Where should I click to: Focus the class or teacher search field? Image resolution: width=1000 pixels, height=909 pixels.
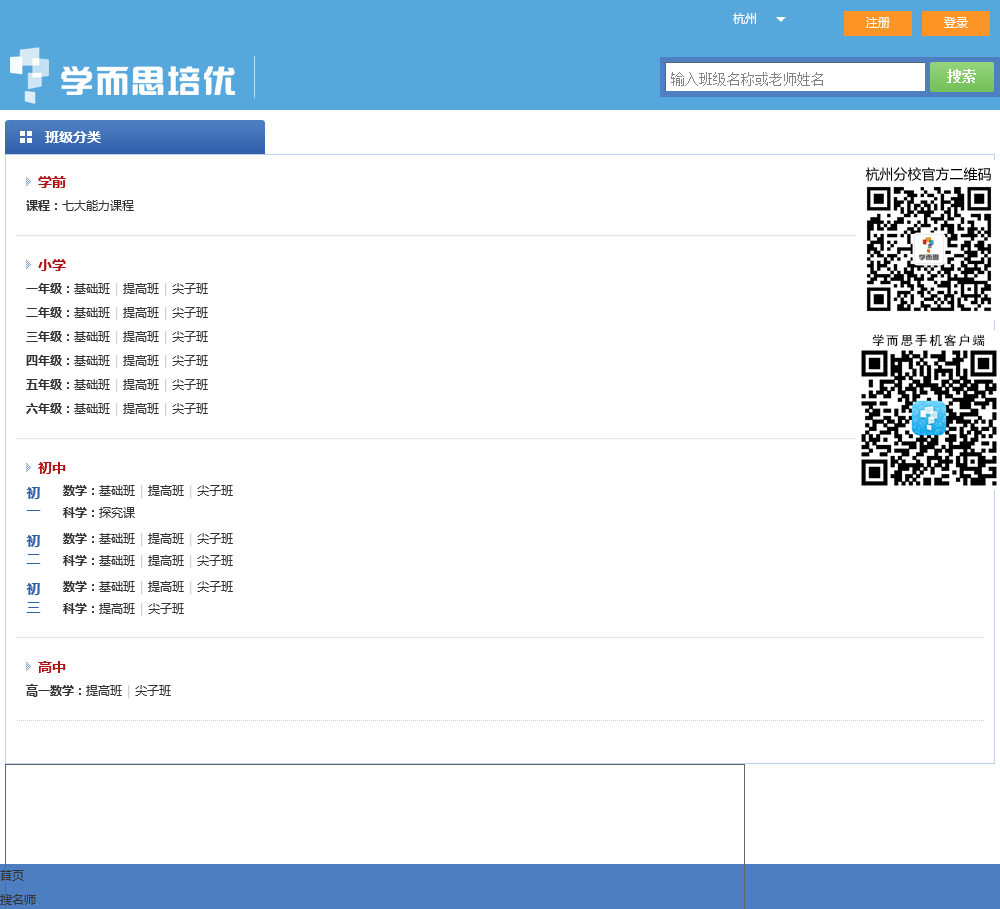click(795, 78)
